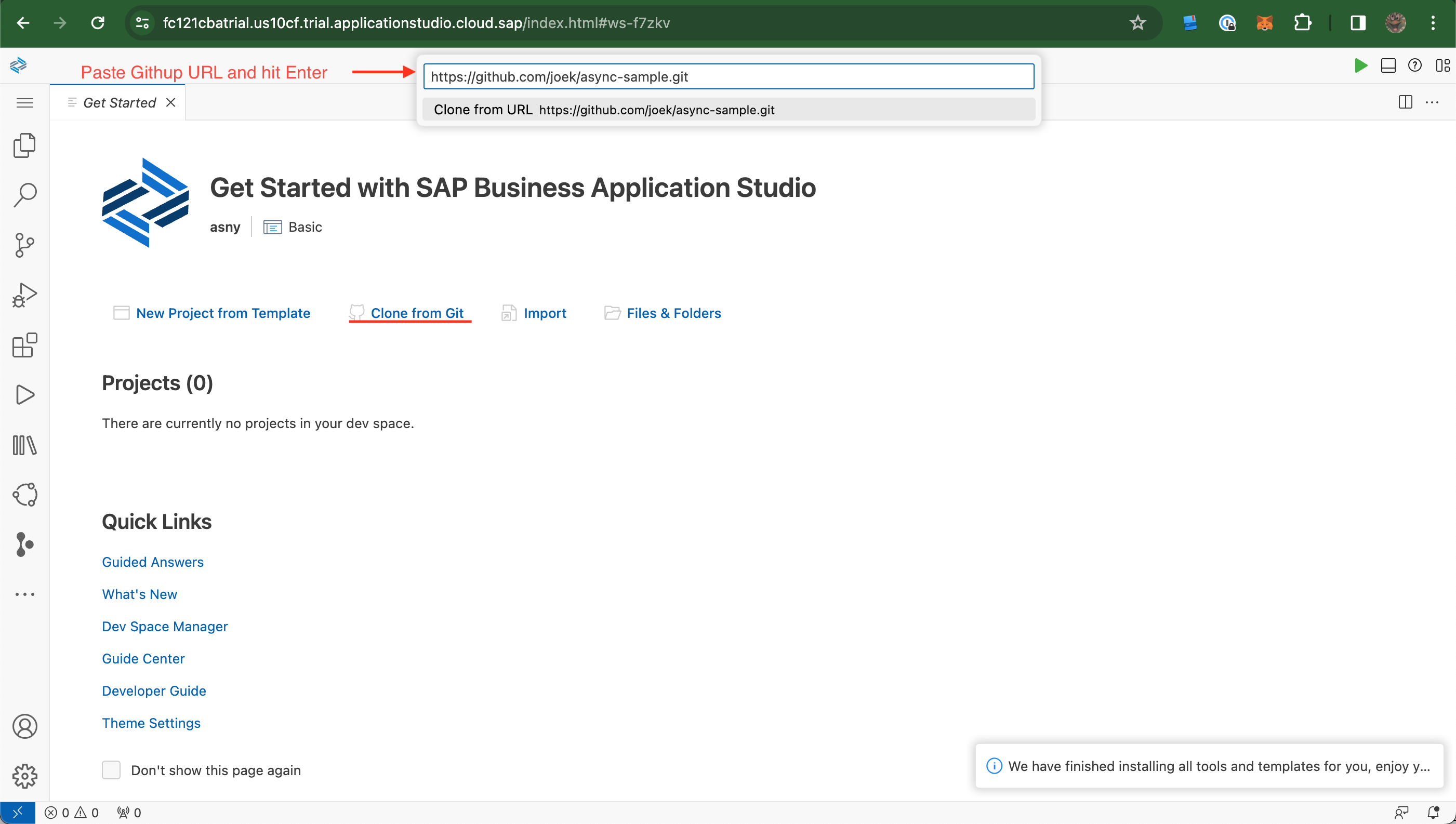This screenshot has width=1456, height=824.
Task: Toggle the split editor layout icon
Action: [x=1405, y=100]
